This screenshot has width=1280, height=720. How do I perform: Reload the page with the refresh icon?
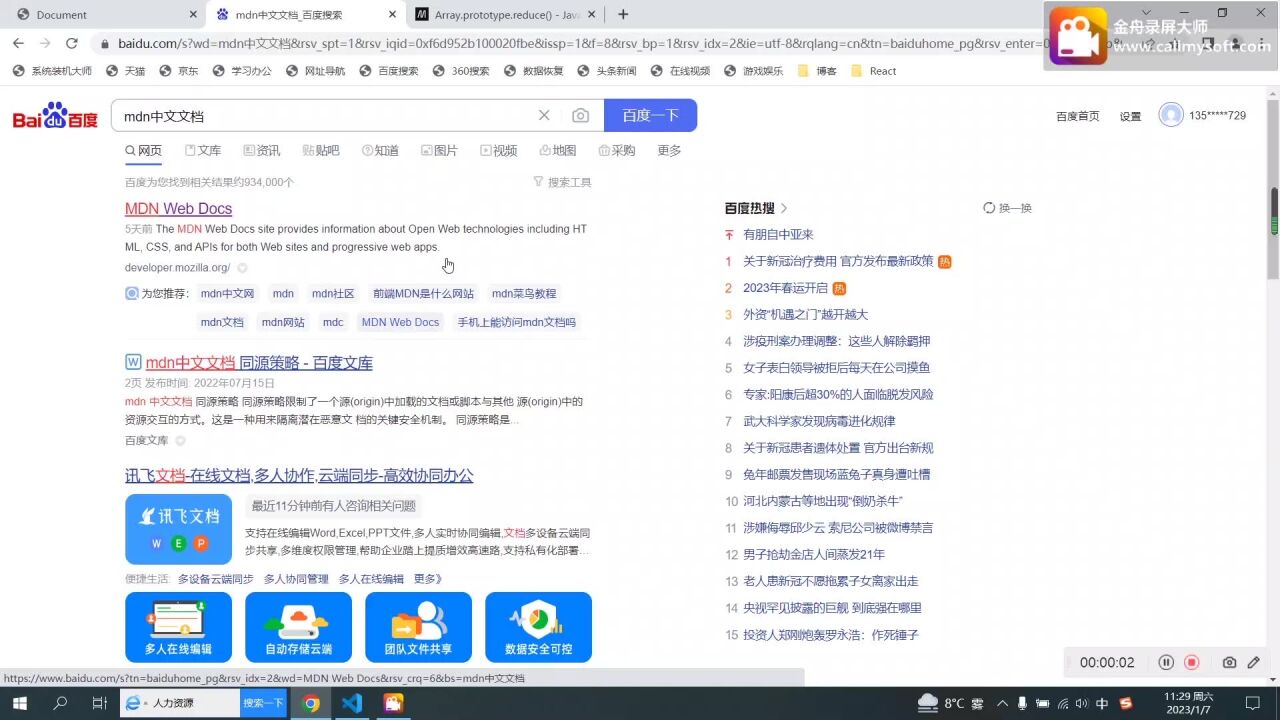tap(71, 43)
